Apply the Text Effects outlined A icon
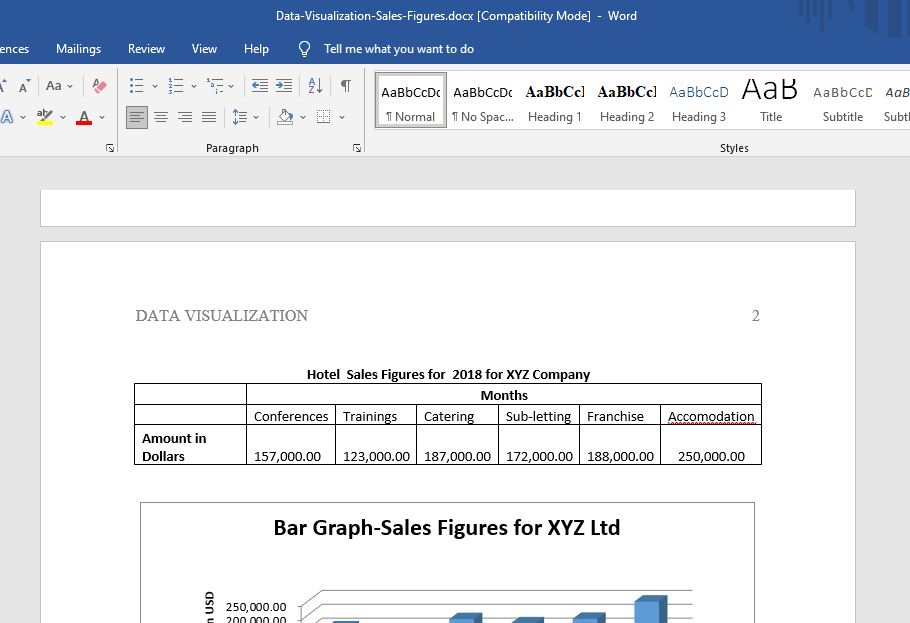 (x=7, y=117)
